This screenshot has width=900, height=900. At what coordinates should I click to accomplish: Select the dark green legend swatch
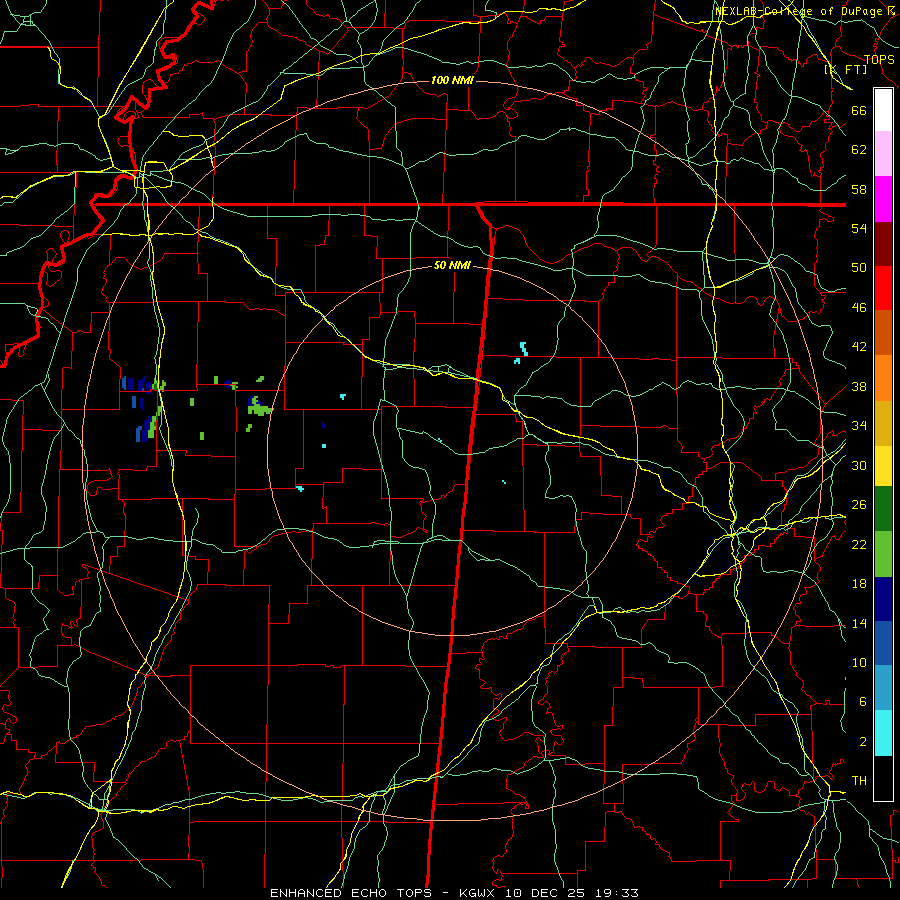click(883, 509)
